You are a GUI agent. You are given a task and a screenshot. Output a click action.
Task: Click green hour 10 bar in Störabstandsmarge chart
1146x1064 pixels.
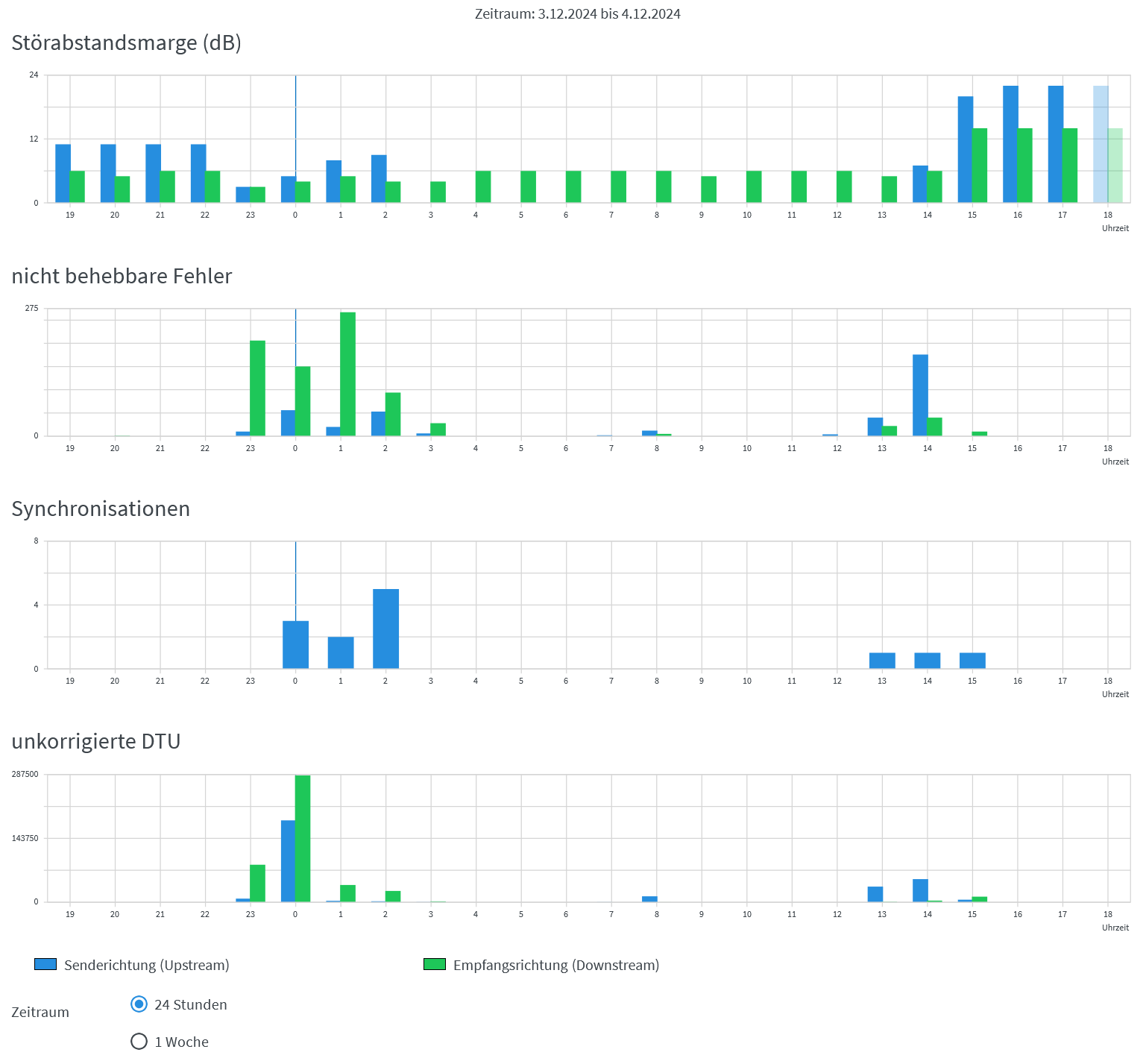point(754,186)
